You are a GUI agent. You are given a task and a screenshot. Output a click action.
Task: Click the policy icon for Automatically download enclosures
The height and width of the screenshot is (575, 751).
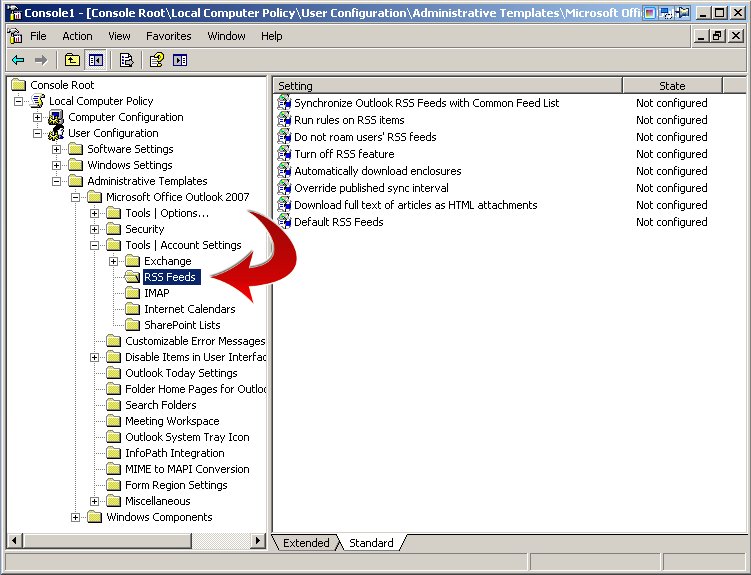click(x=284, y=171)
